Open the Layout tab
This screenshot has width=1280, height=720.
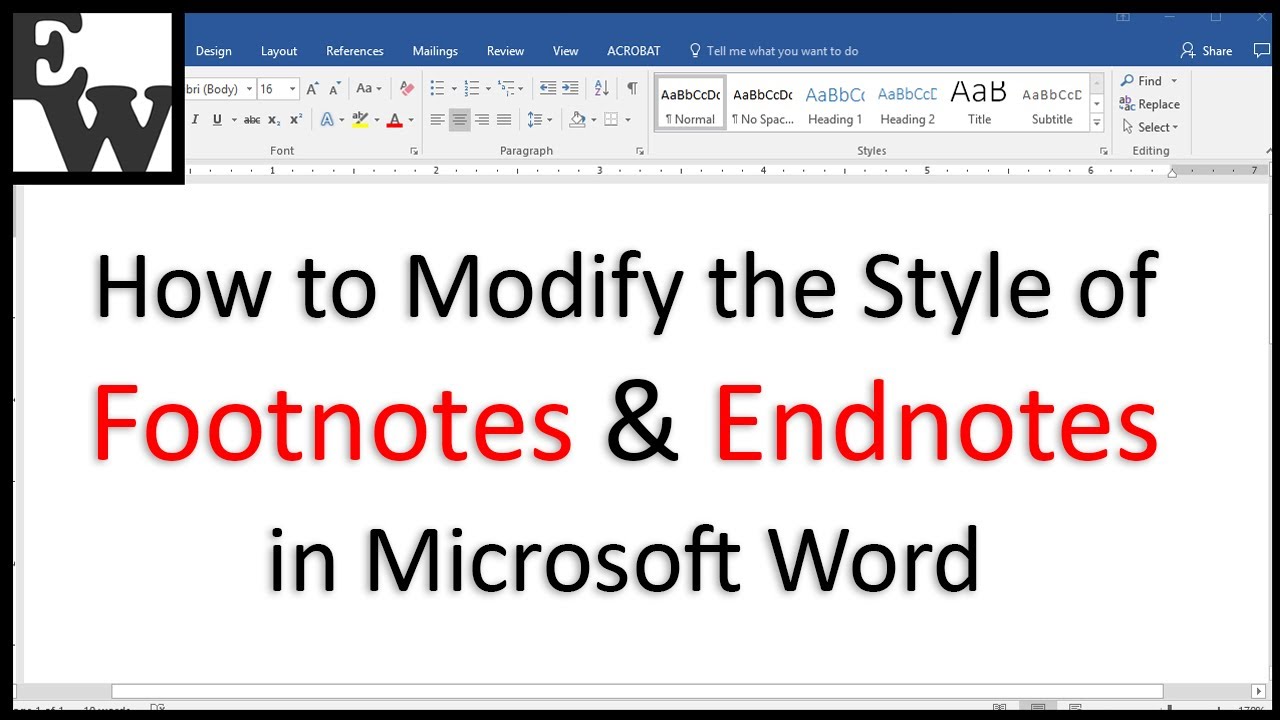coord(279,51)
